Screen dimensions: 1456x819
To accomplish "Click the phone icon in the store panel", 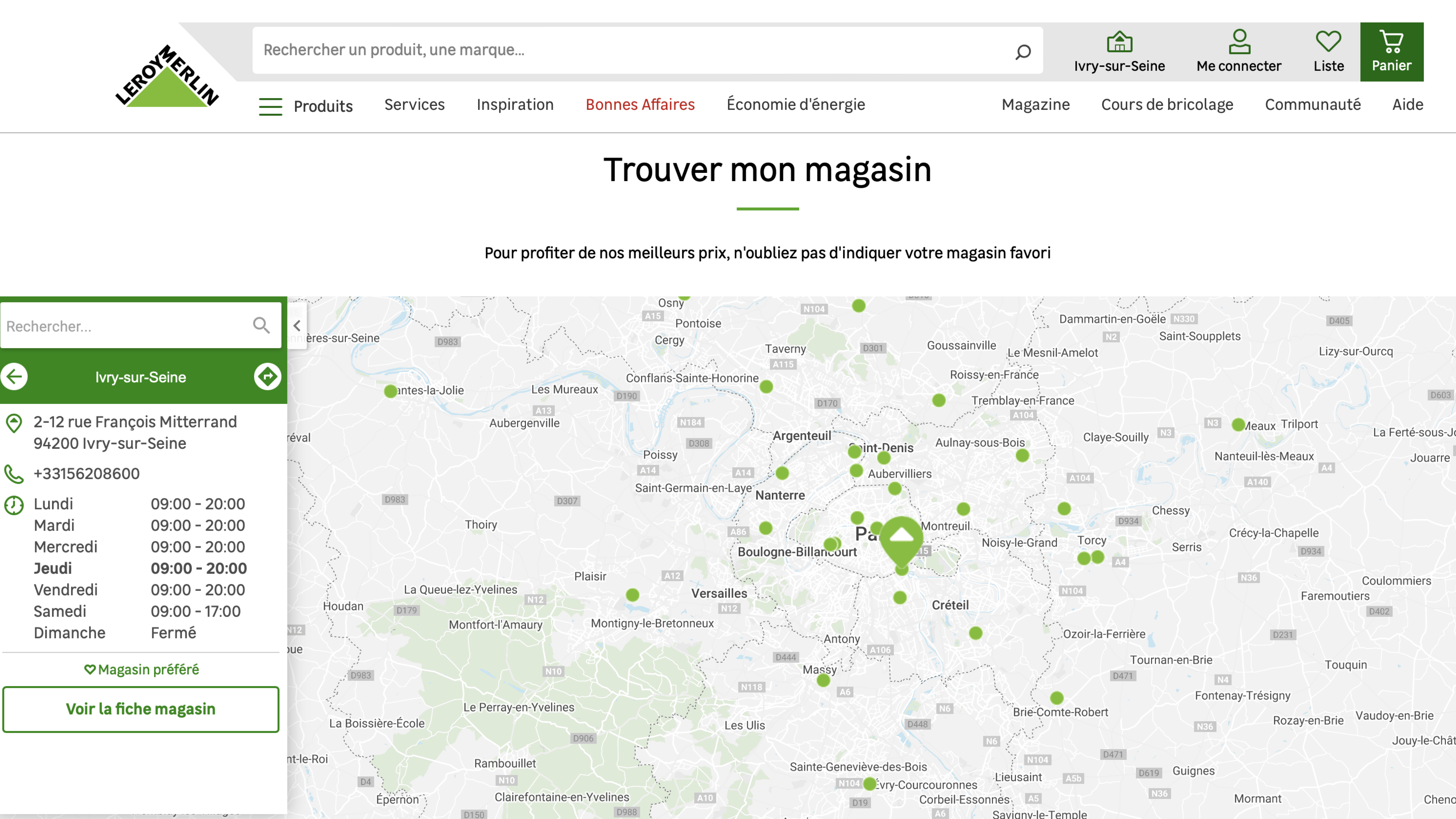I will (x=14, y=474).
